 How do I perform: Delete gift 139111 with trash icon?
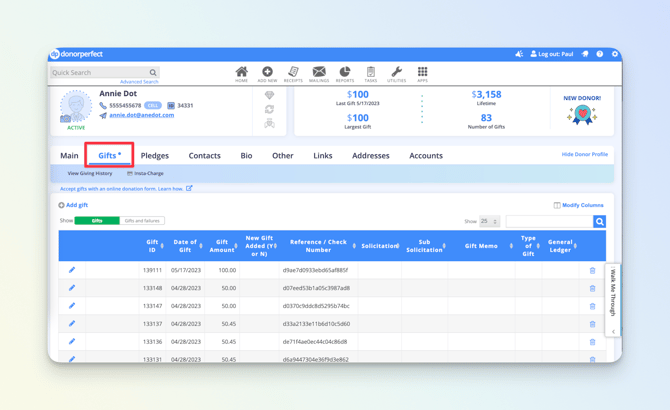pyautogui.click(x=592, y=270)
